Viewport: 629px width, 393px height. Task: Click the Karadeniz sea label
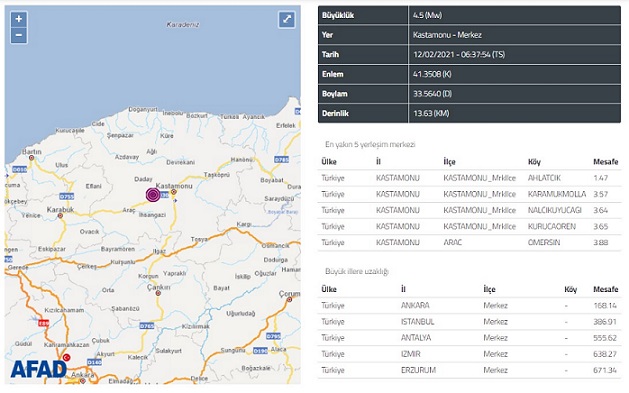pyautogui.click(x=183, y=25)
